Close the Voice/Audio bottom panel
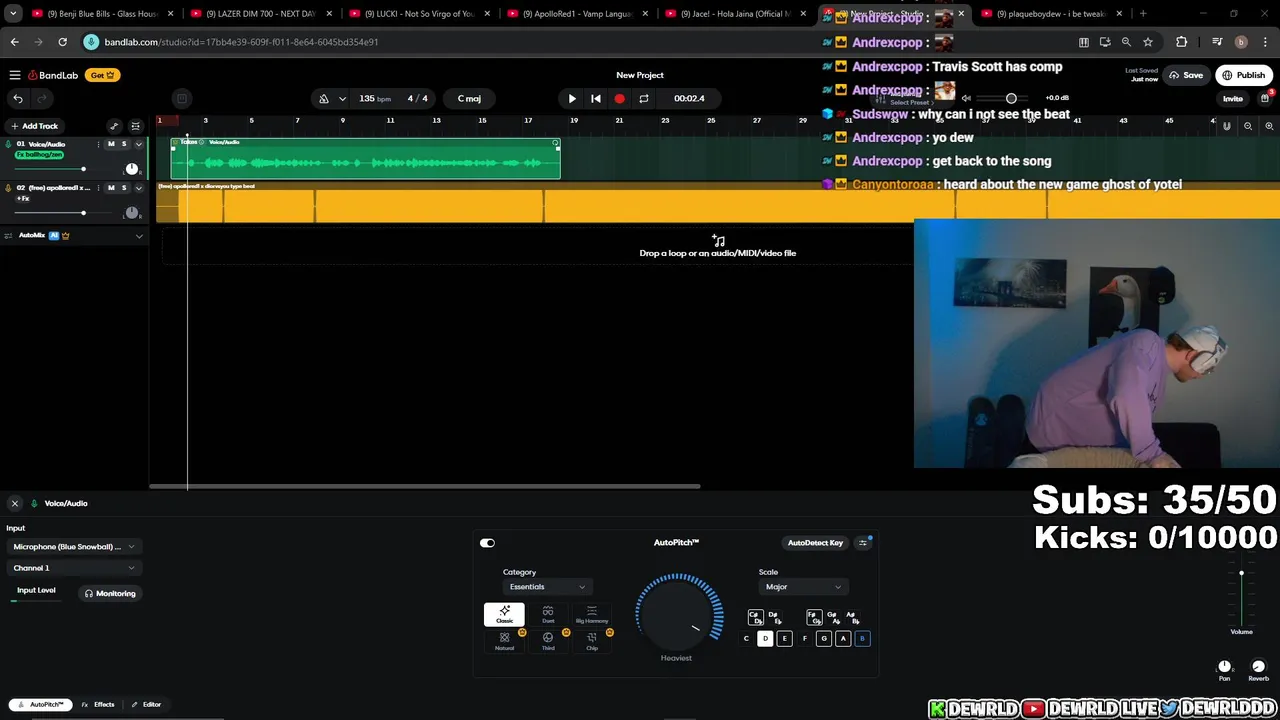The image size is (1280, 720). click(x=15, y=503)
